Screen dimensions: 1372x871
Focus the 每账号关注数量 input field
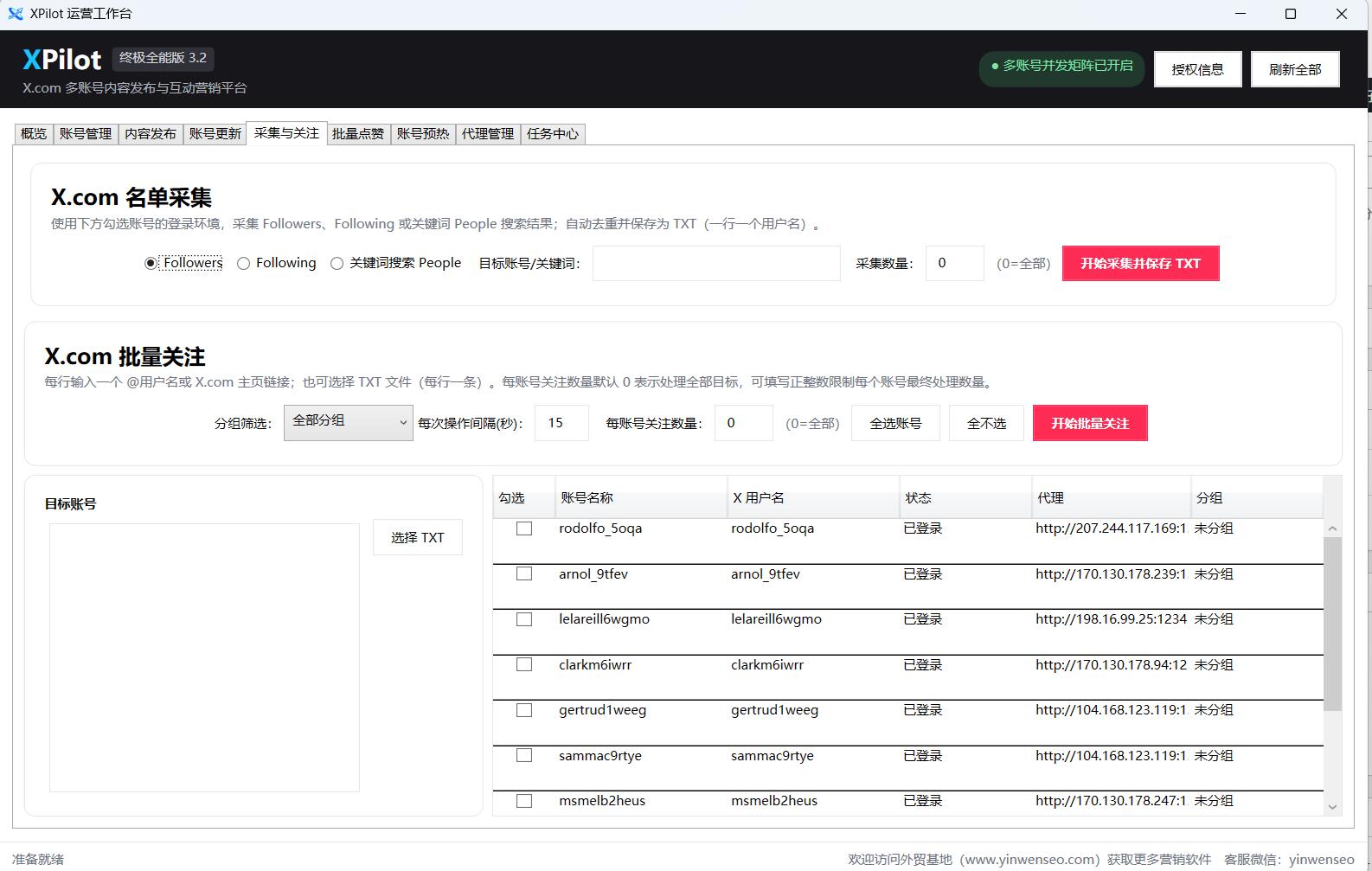coord(744,423)
